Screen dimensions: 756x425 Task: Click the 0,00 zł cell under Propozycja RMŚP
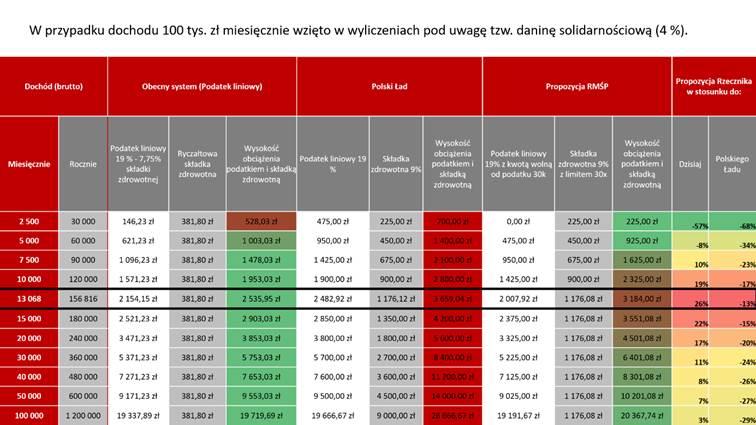coord(518,221)
